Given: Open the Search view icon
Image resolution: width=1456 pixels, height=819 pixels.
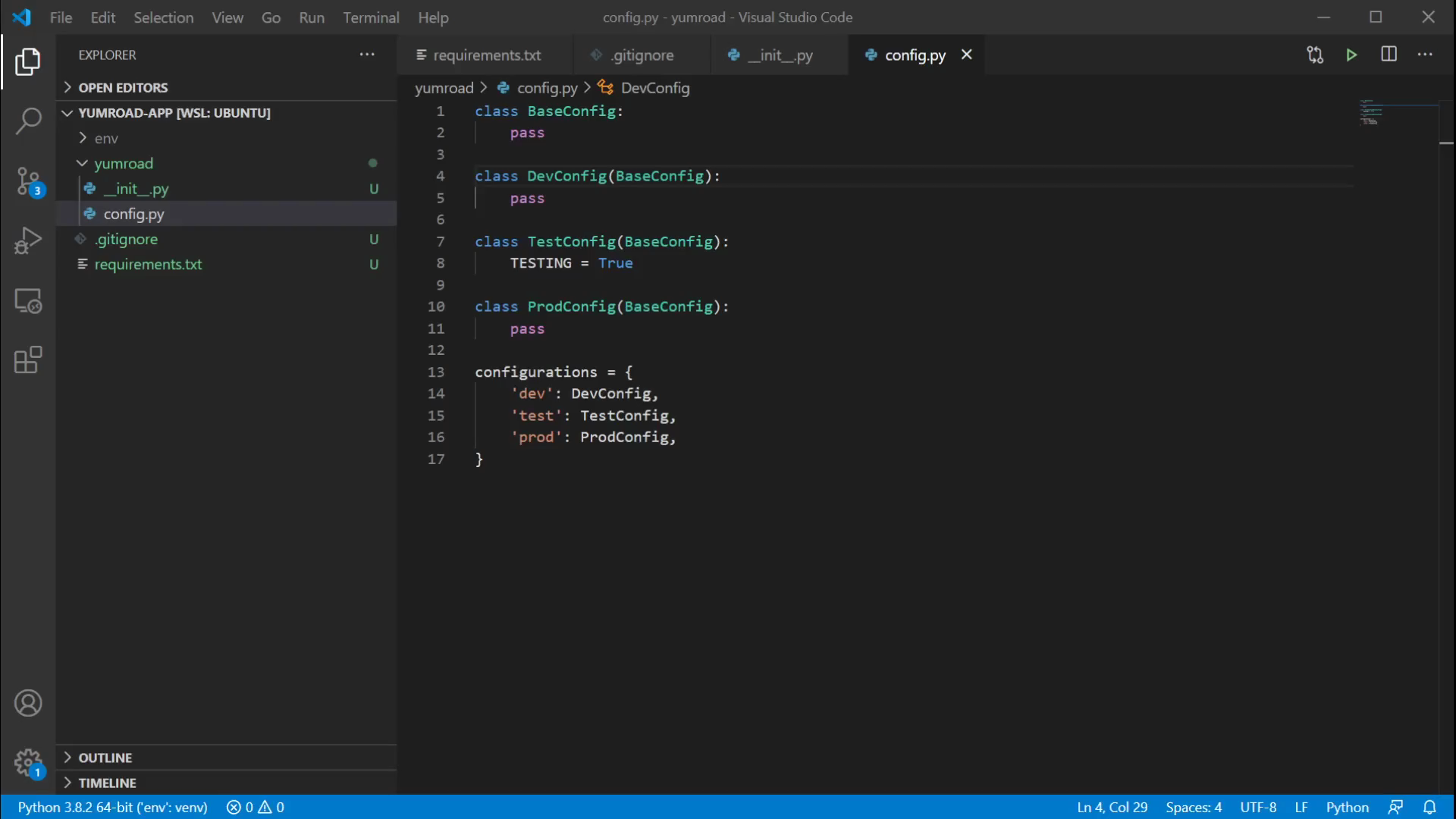Looking at the screenshot, I should click(28, 121).
